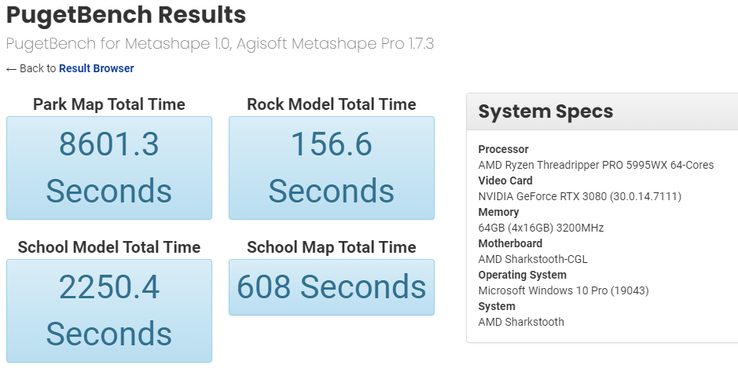The width and height of the screenshot is (738, 376).
Task: Click the School Model 2250.4 Seconds box
Action: tap(109, 311)
